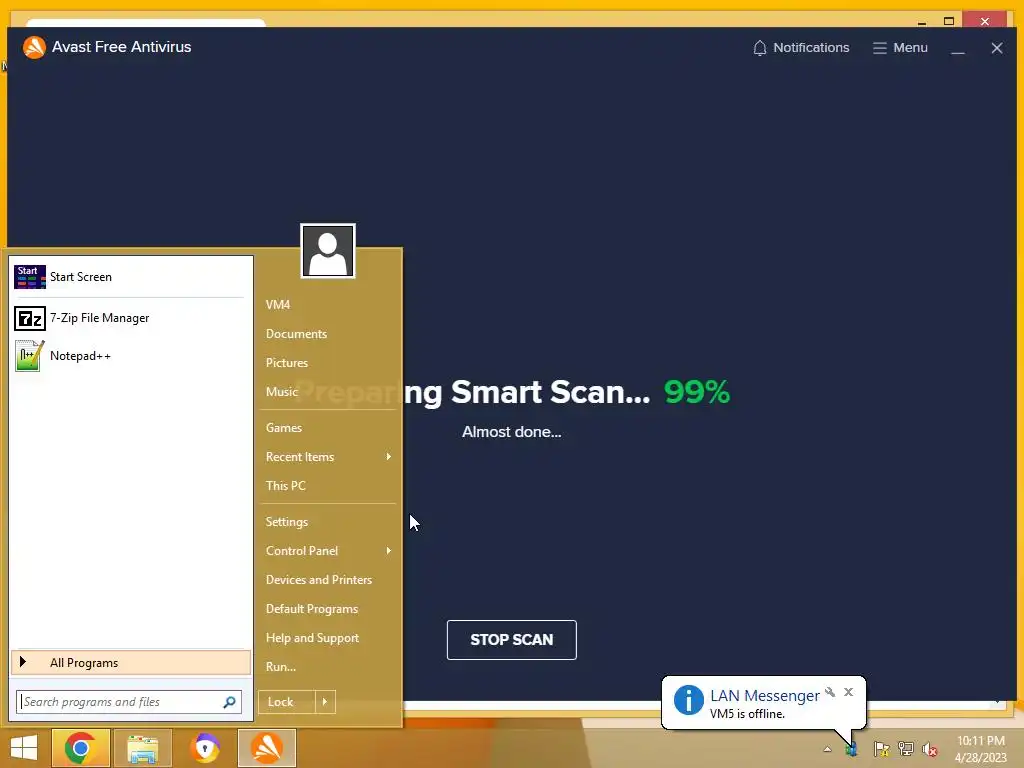1024x768 pixels.
Task: Click the info icon in LAN Messenger balloon
Action: 688,700
